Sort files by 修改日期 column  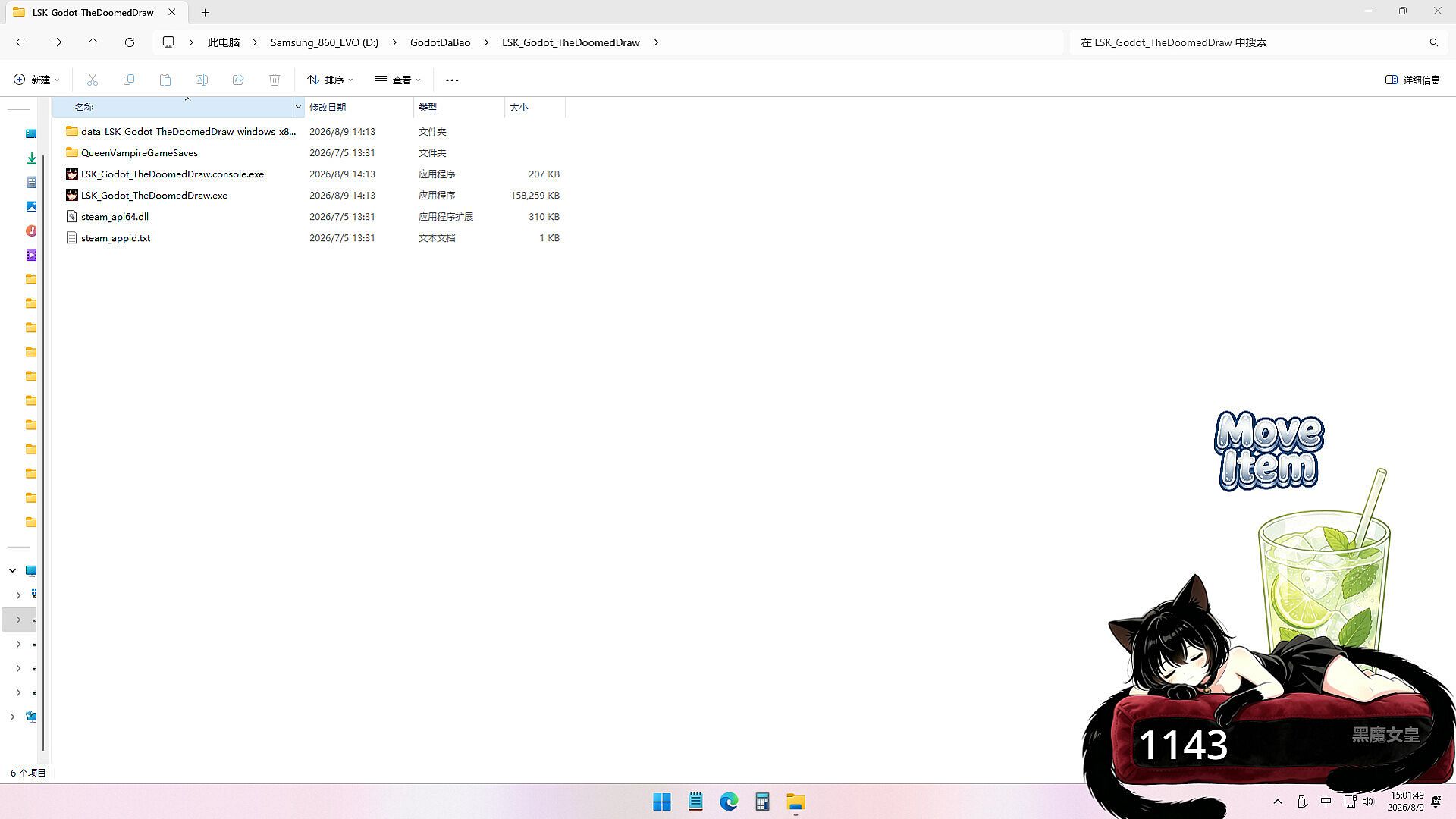[359, 107]
